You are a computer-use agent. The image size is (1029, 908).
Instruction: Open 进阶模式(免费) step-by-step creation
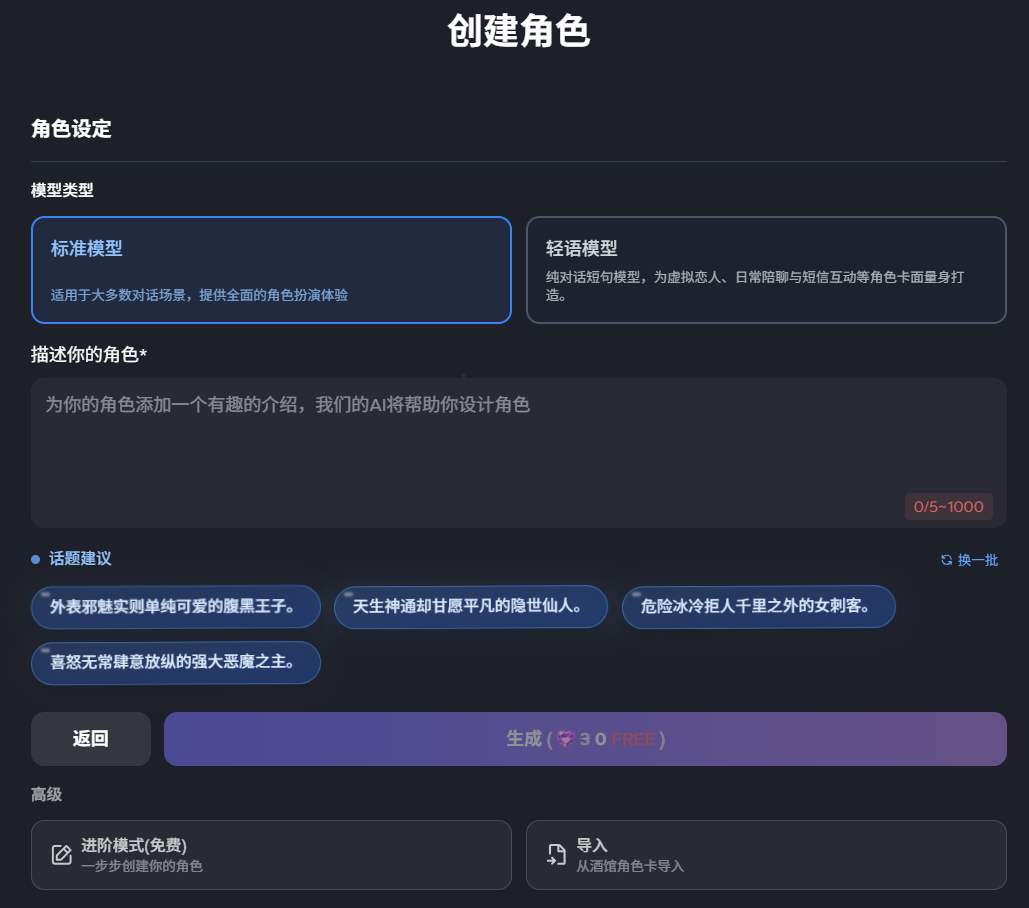click(x=271, y=855)
